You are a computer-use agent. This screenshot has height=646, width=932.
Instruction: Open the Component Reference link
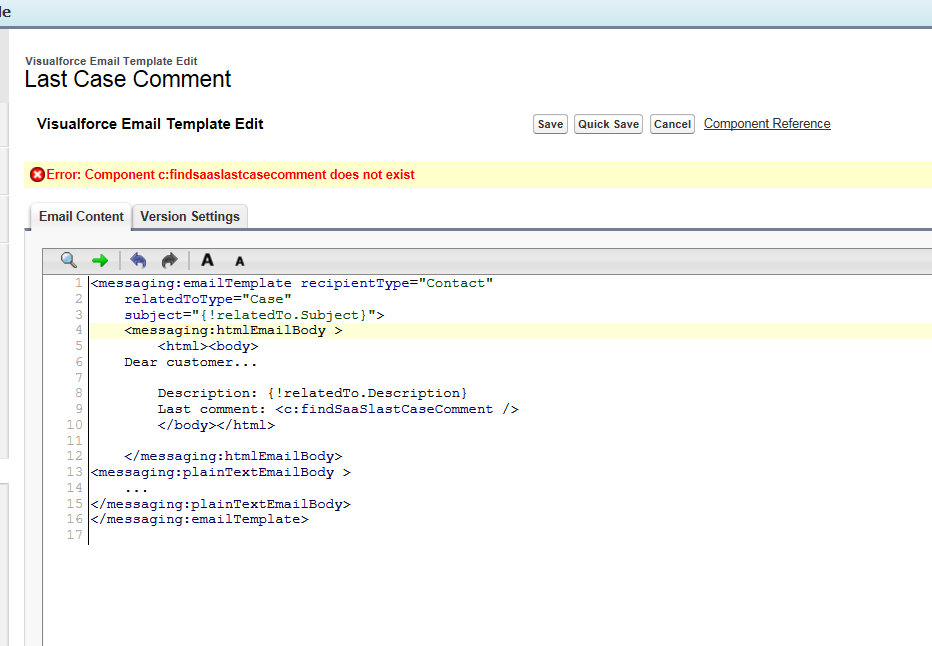[767, 124]
